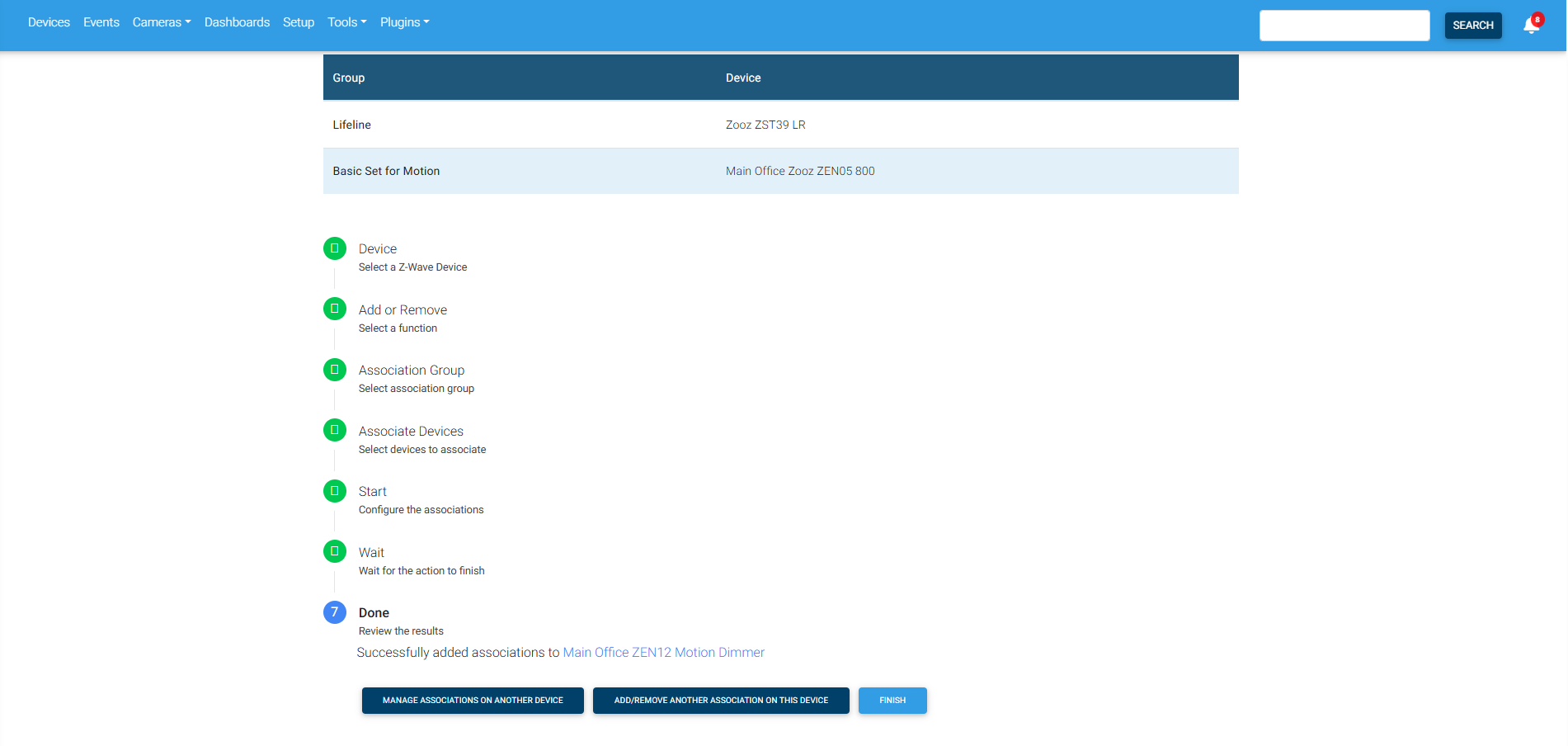Click the Association Group step circle
The width and height of the screenshot is (1568, 746).
click(x=335, y=370)
